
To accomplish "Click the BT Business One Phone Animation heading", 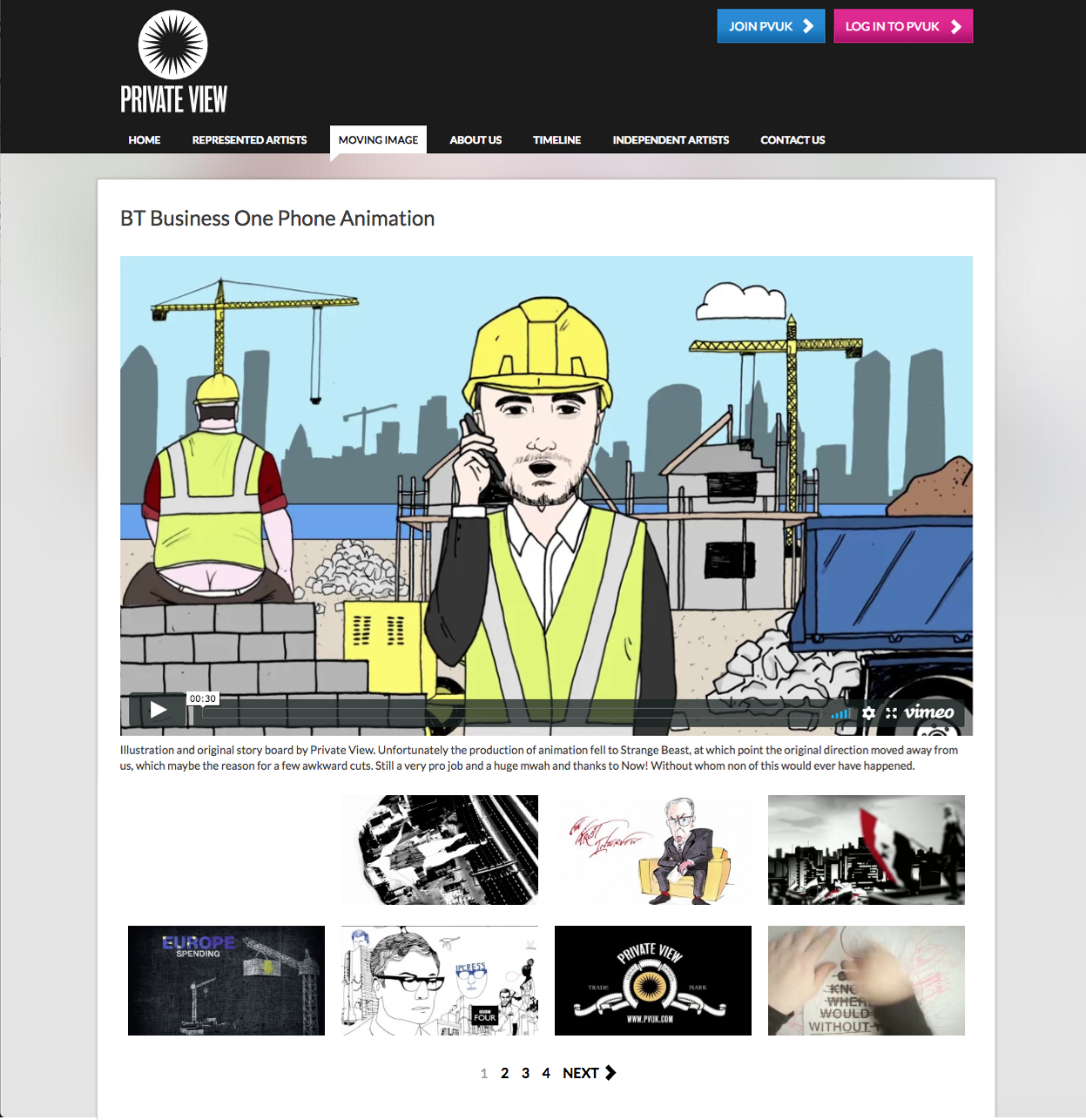I will pos(277,219).
